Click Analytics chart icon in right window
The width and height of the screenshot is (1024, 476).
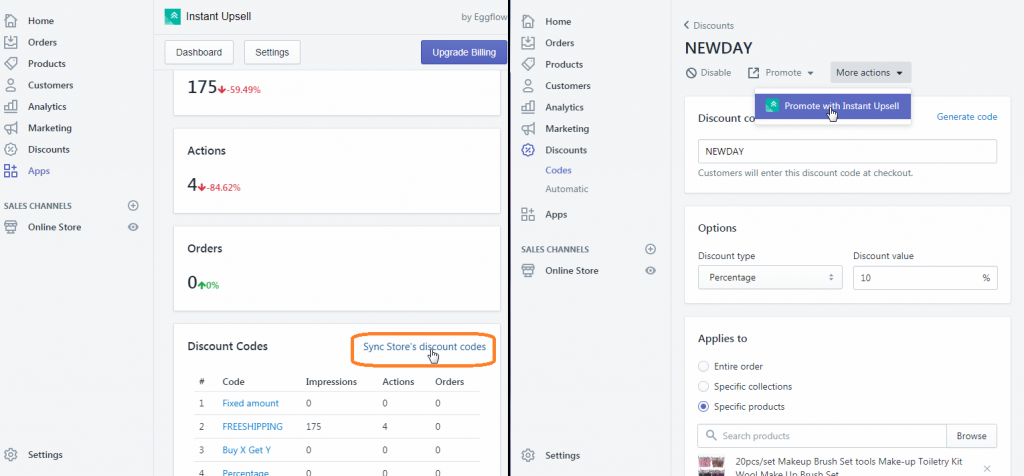528,107
